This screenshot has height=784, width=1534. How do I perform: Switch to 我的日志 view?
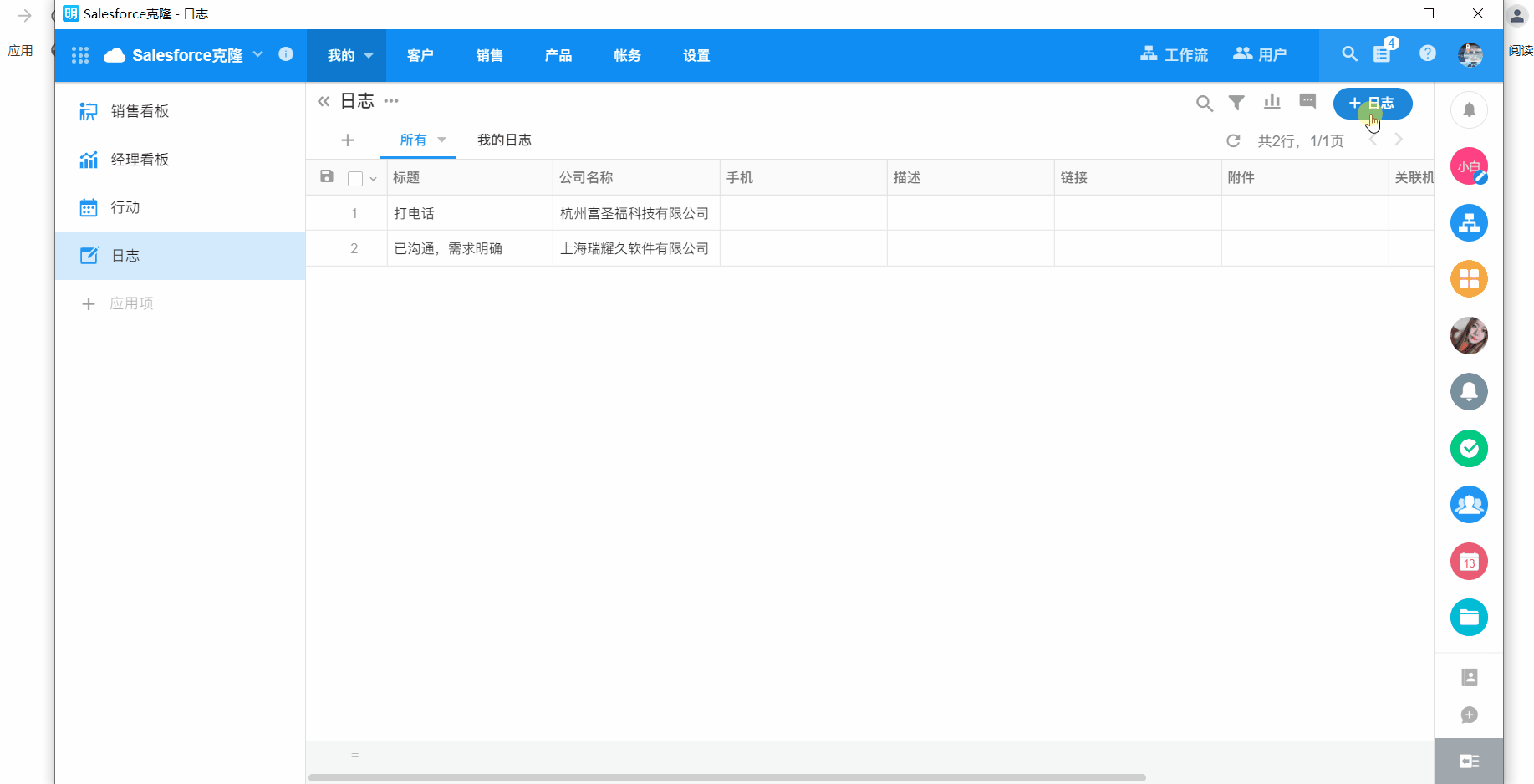pos(504,140)
